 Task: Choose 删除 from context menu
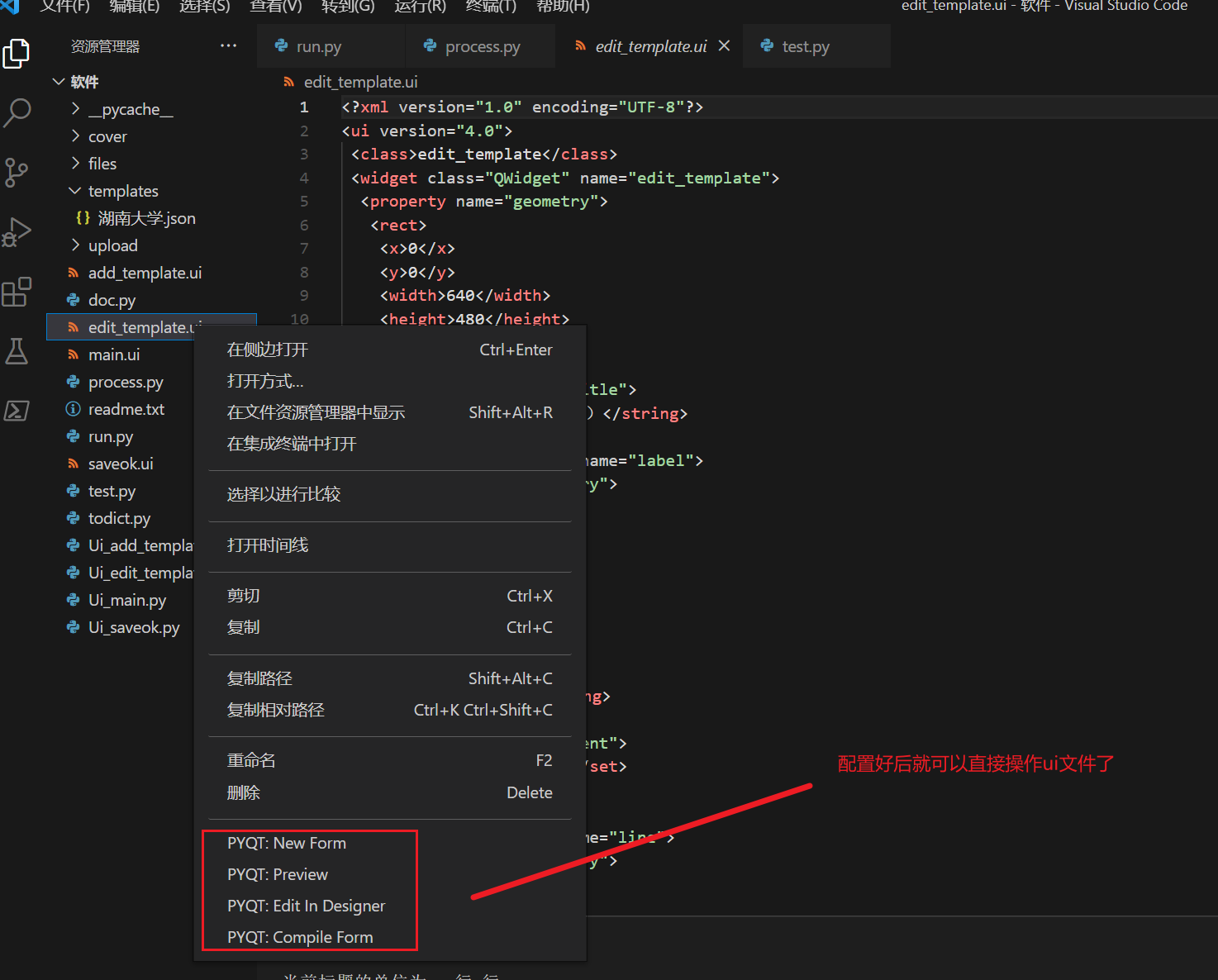[x=390, y=792]
